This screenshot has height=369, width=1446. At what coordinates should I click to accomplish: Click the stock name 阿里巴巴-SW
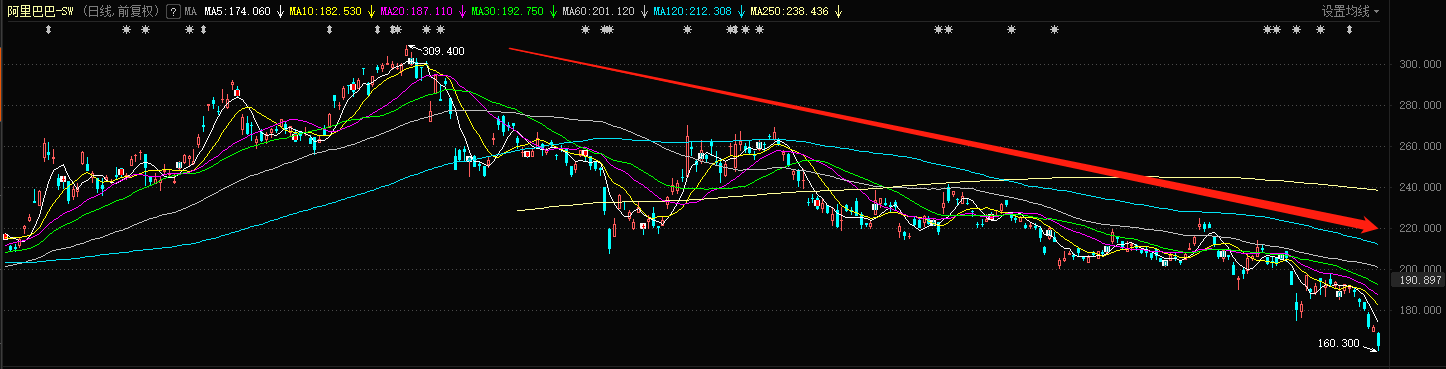[39, 11]
